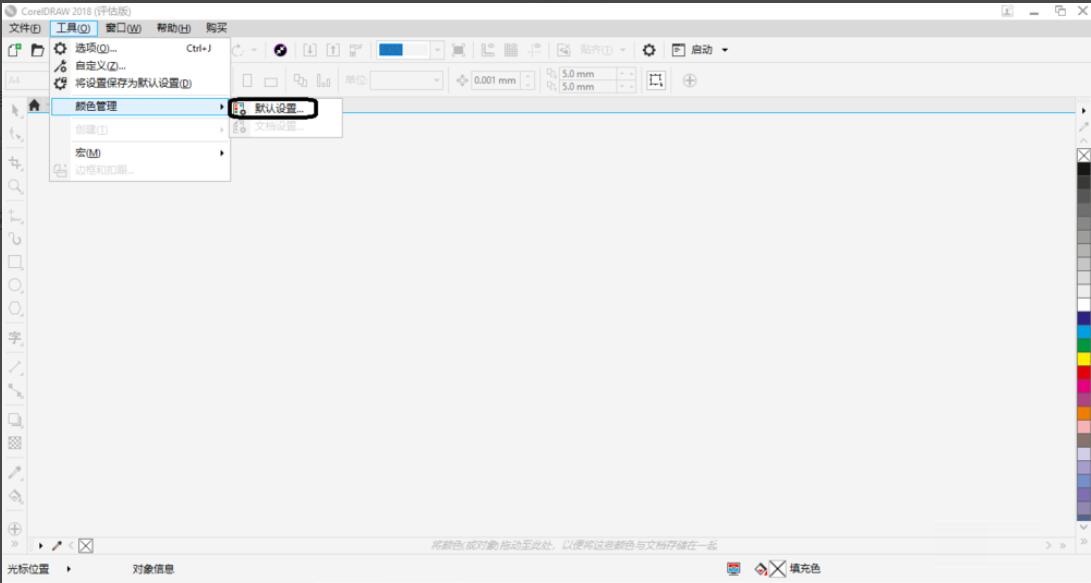Click the color proofing monitor icon in the status bar
1091x583 pixels.
733,569
